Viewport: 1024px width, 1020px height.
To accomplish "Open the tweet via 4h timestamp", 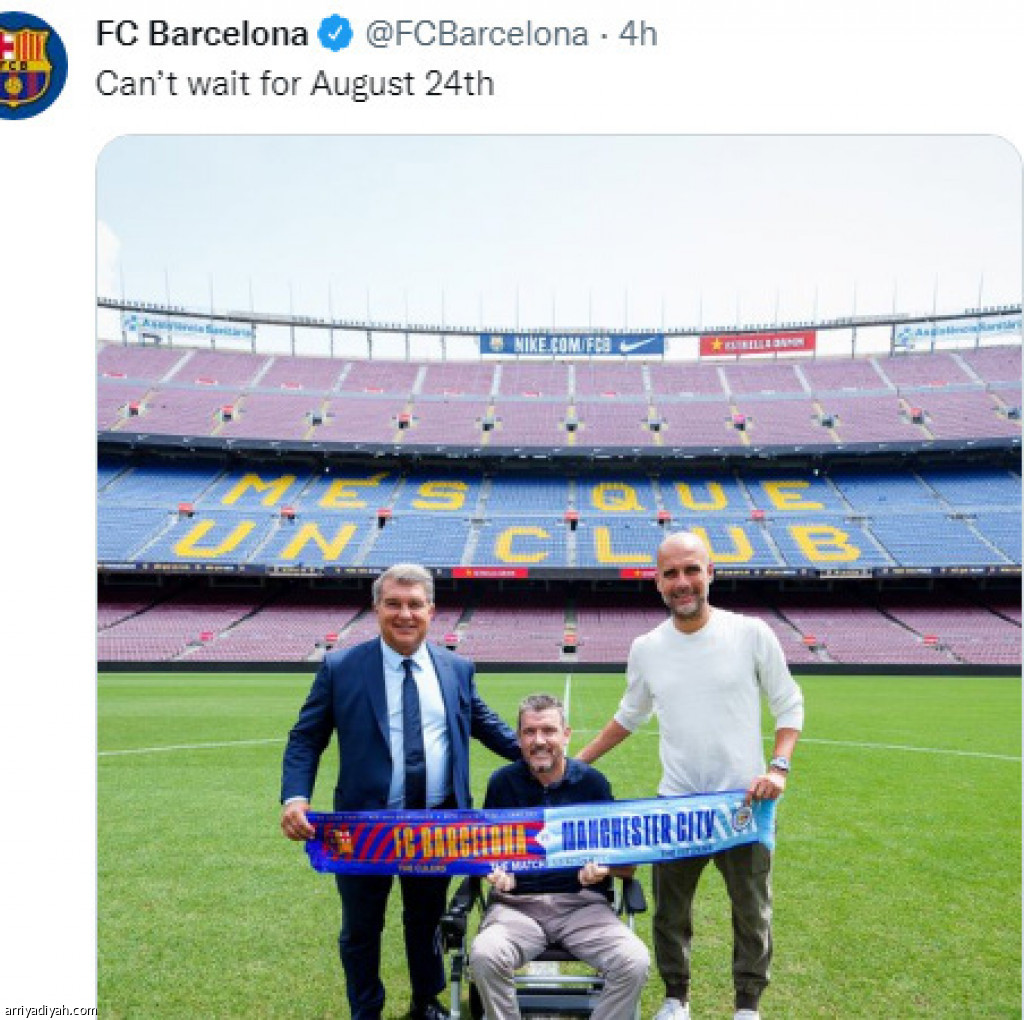I will coord(638,33).
